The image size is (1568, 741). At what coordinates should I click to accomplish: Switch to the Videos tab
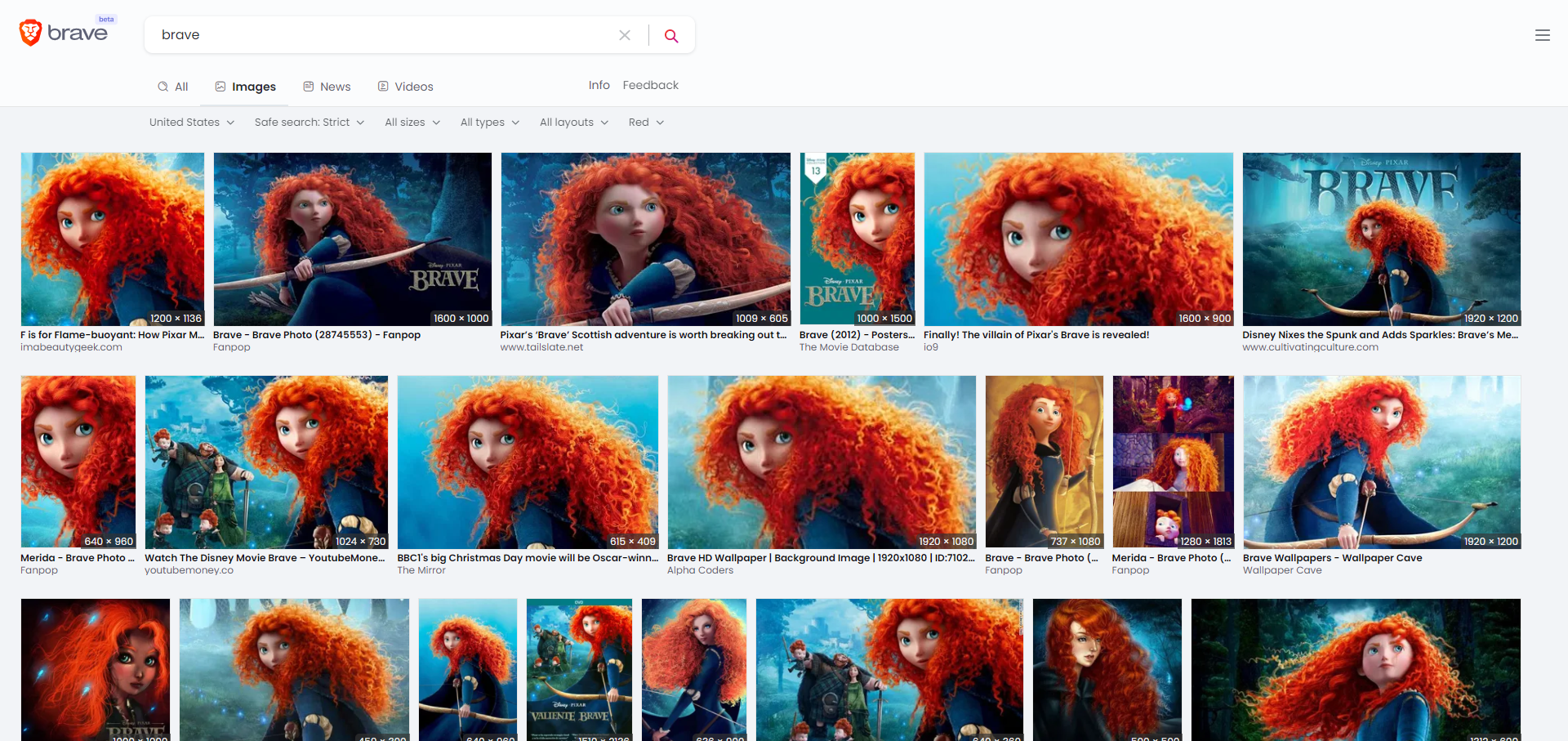406,87
